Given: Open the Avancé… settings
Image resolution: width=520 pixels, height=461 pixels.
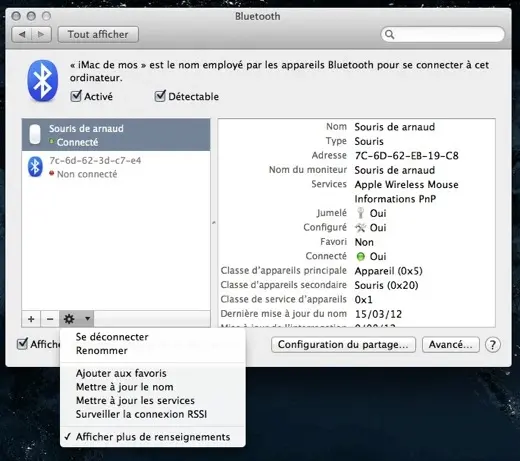Looking at the screenshot, I should 451,345.
